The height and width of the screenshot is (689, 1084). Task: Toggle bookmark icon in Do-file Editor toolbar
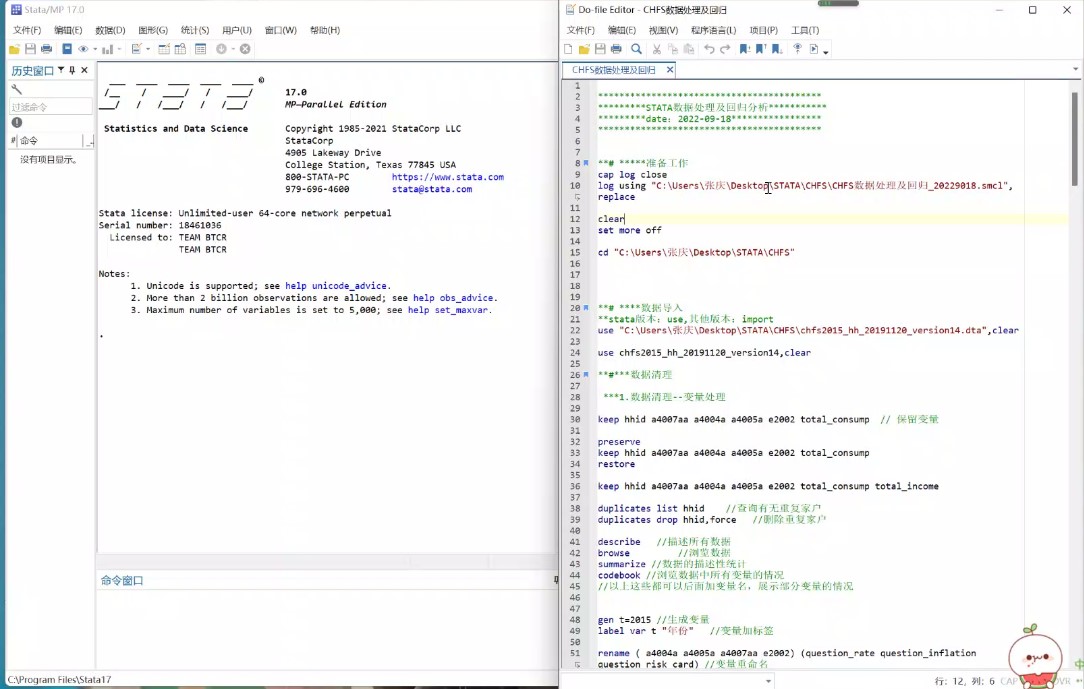(x=744, y=49)
